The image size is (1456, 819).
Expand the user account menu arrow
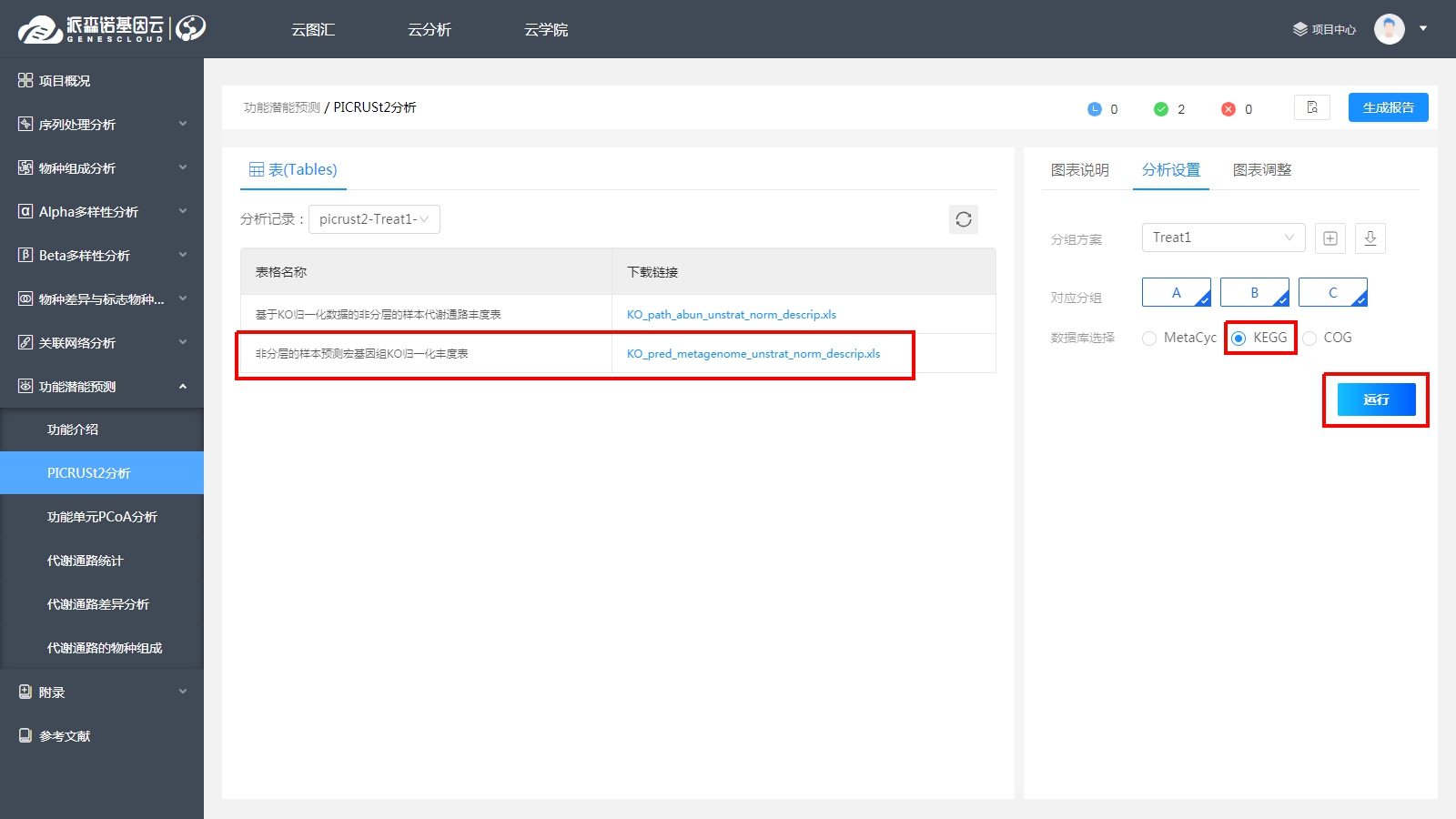pyautogui.click(x=1423, y=28)
